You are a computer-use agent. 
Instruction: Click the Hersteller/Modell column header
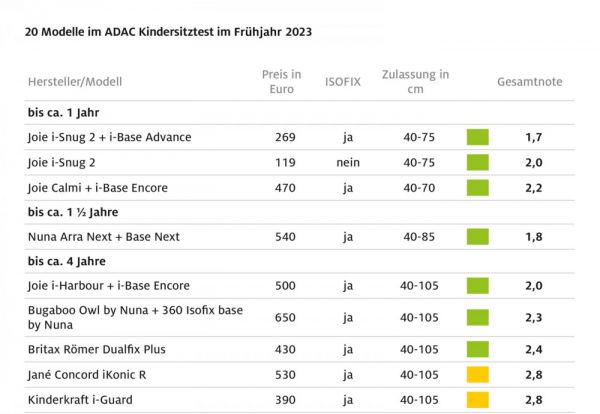75,81
